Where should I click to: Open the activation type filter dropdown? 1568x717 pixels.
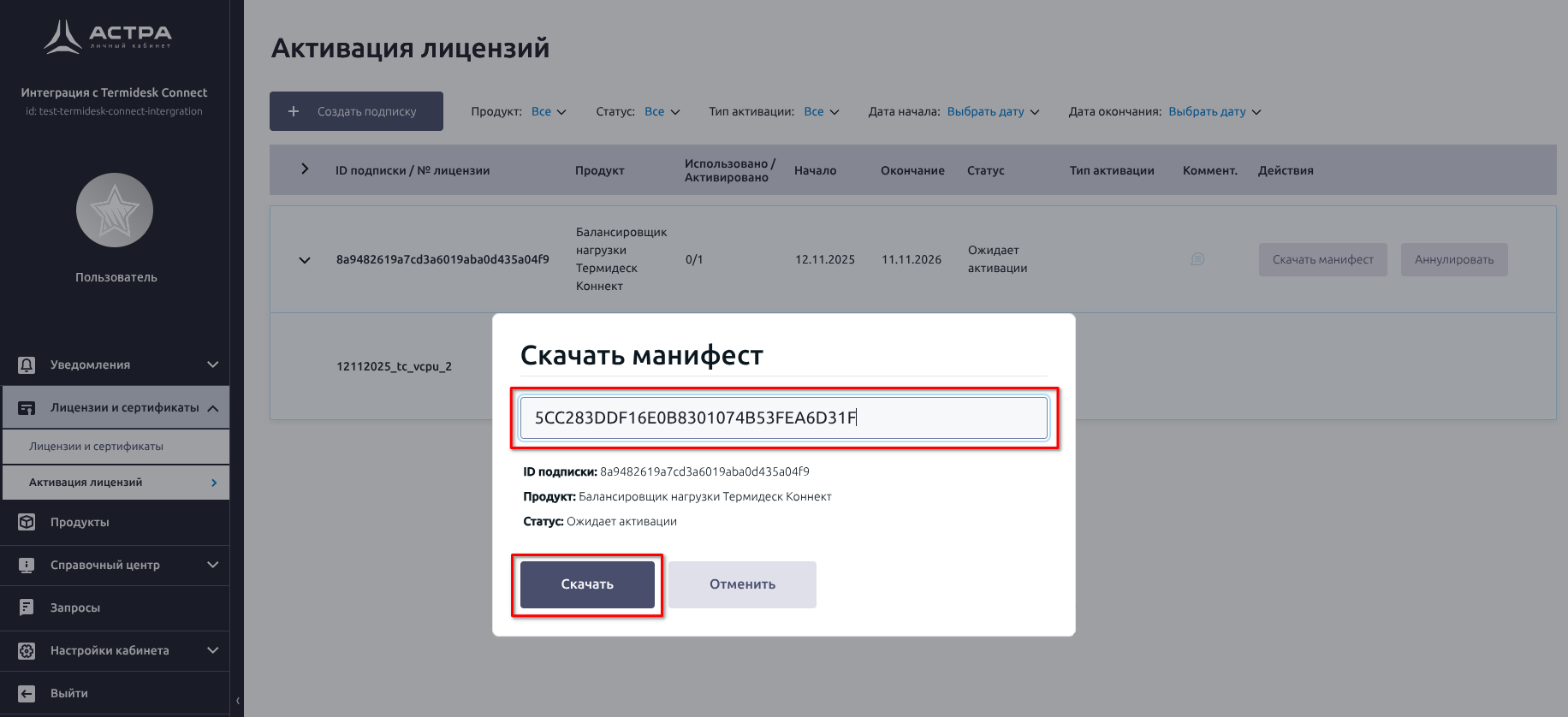click(x=822, y=112)
